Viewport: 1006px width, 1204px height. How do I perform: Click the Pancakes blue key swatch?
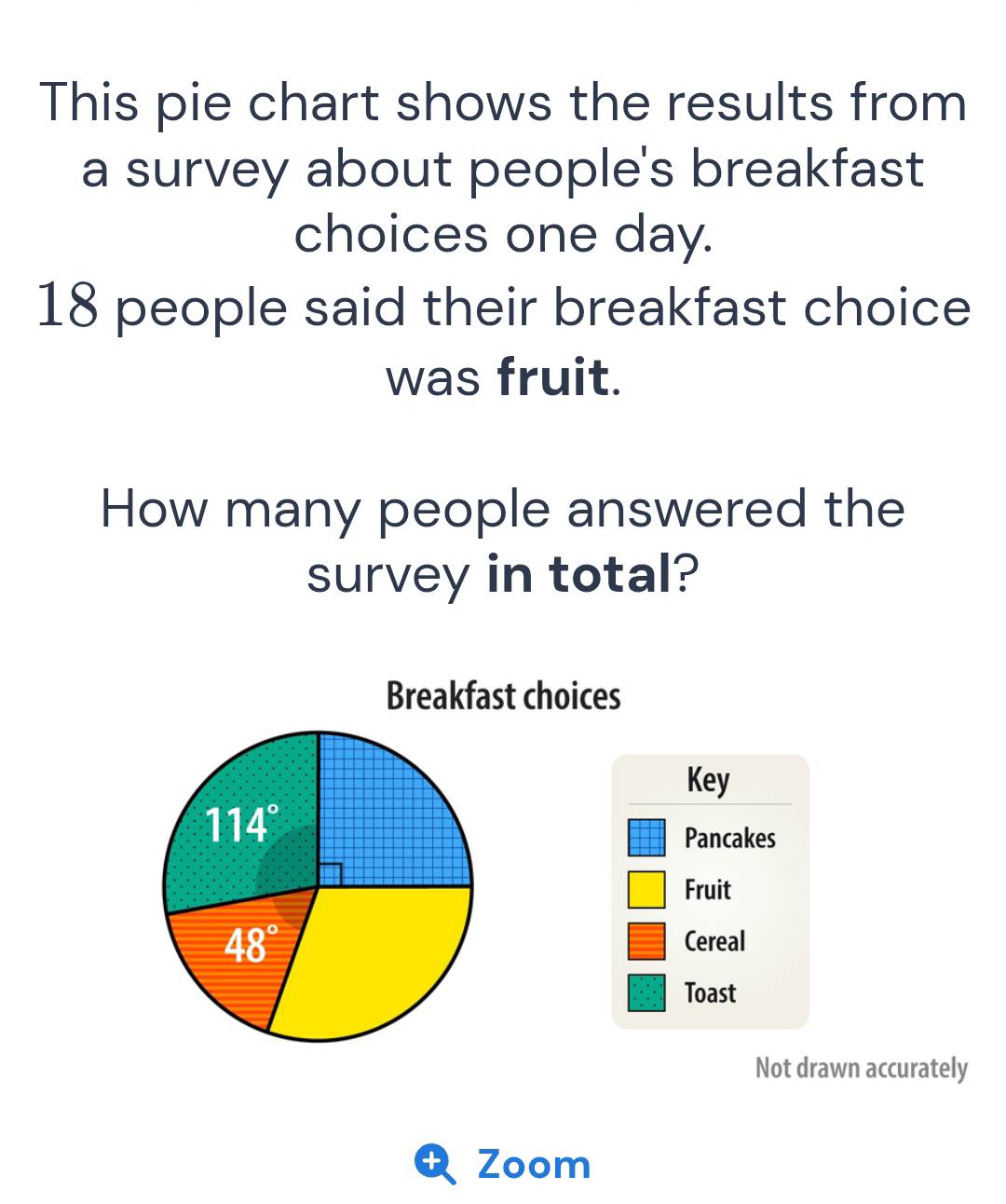pyautogui.click(x=646, y=838)
